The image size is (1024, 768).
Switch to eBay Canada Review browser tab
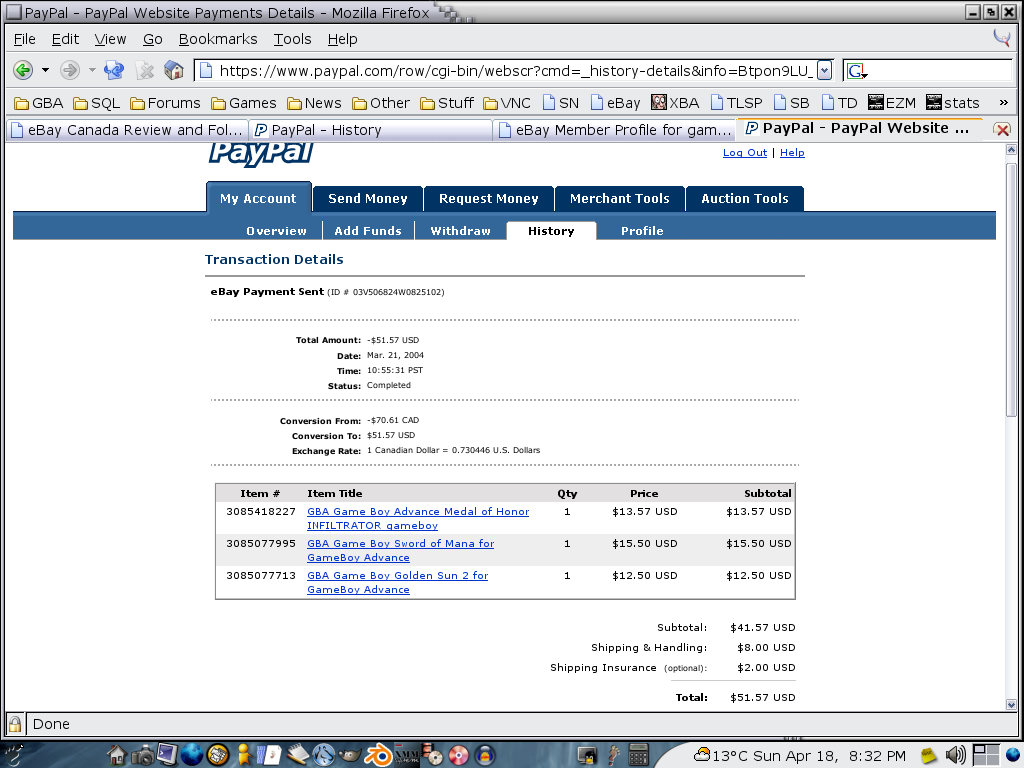(127, 130)
